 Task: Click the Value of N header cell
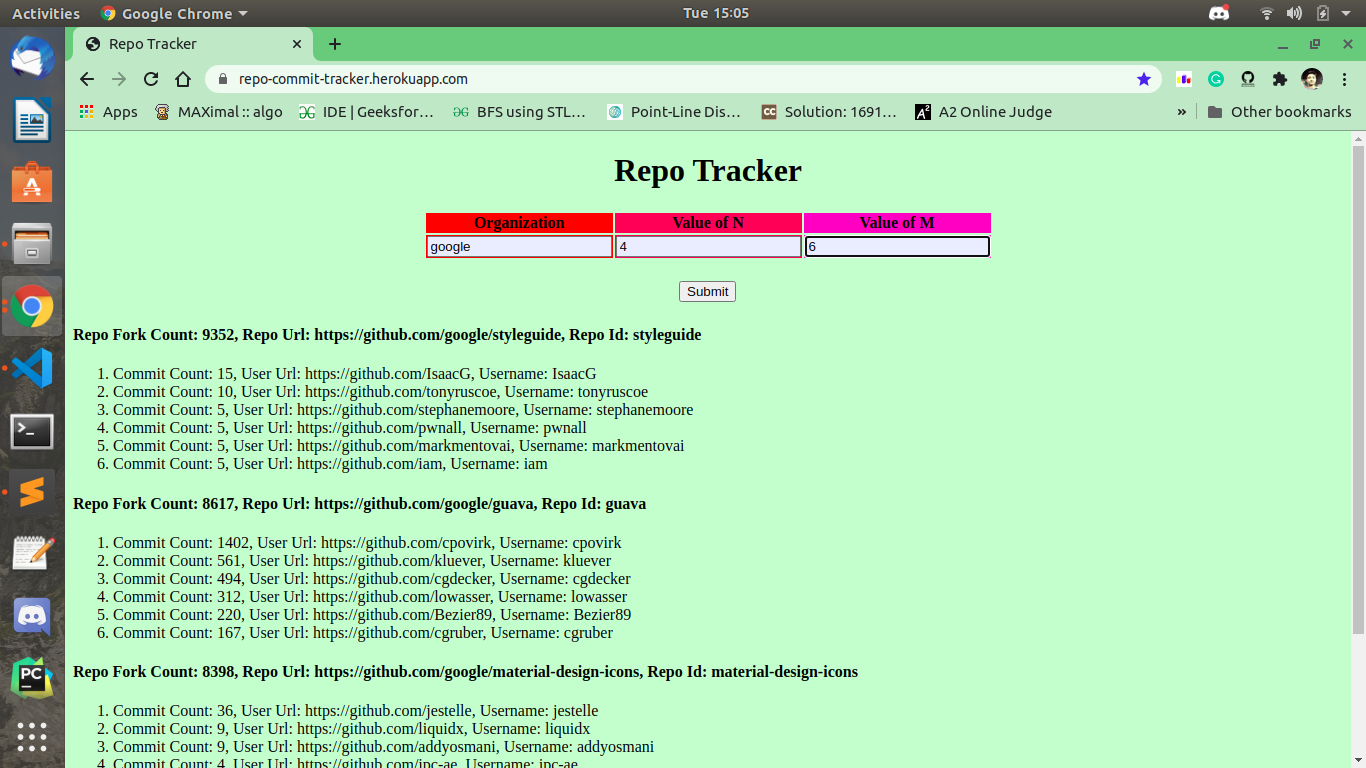(x=708, y=223)
